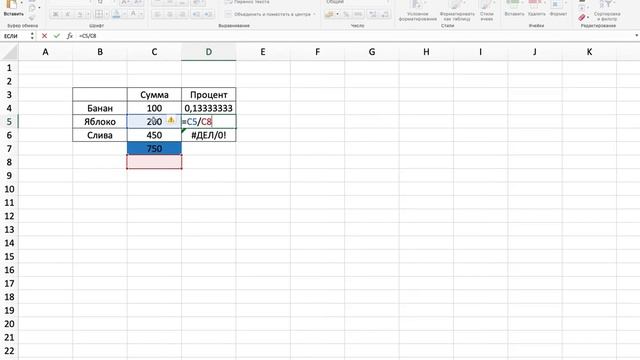
Task: Click header cell Процент
Action: point(209,95)
